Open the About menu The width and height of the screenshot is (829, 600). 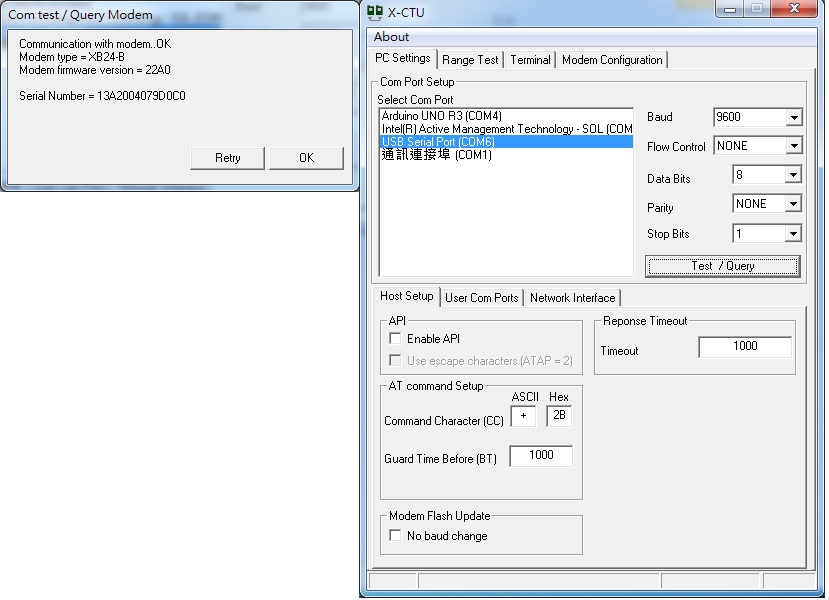[x=391, y=37]
